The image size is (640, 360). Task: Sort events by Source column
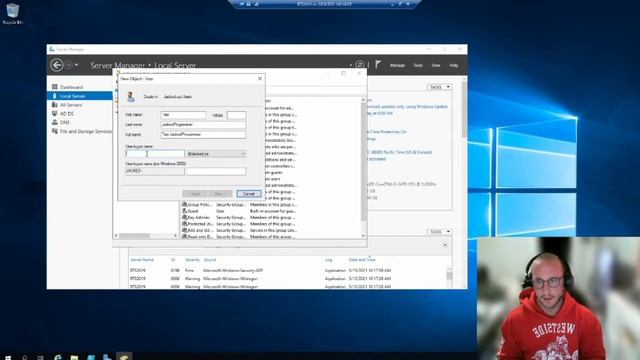(x=210, y=260)
